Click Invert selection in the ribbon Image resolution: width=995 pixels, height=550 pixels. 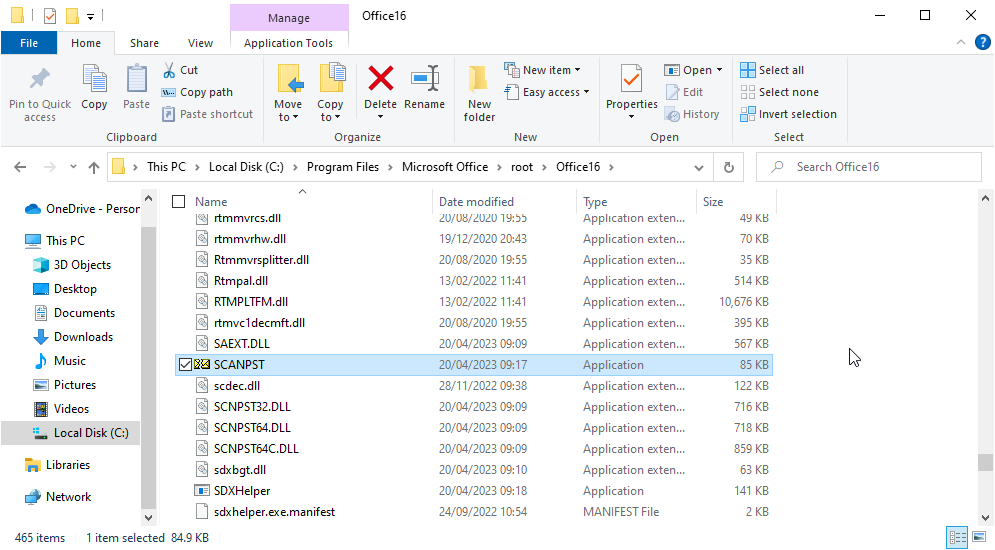[x=788, y=114]
